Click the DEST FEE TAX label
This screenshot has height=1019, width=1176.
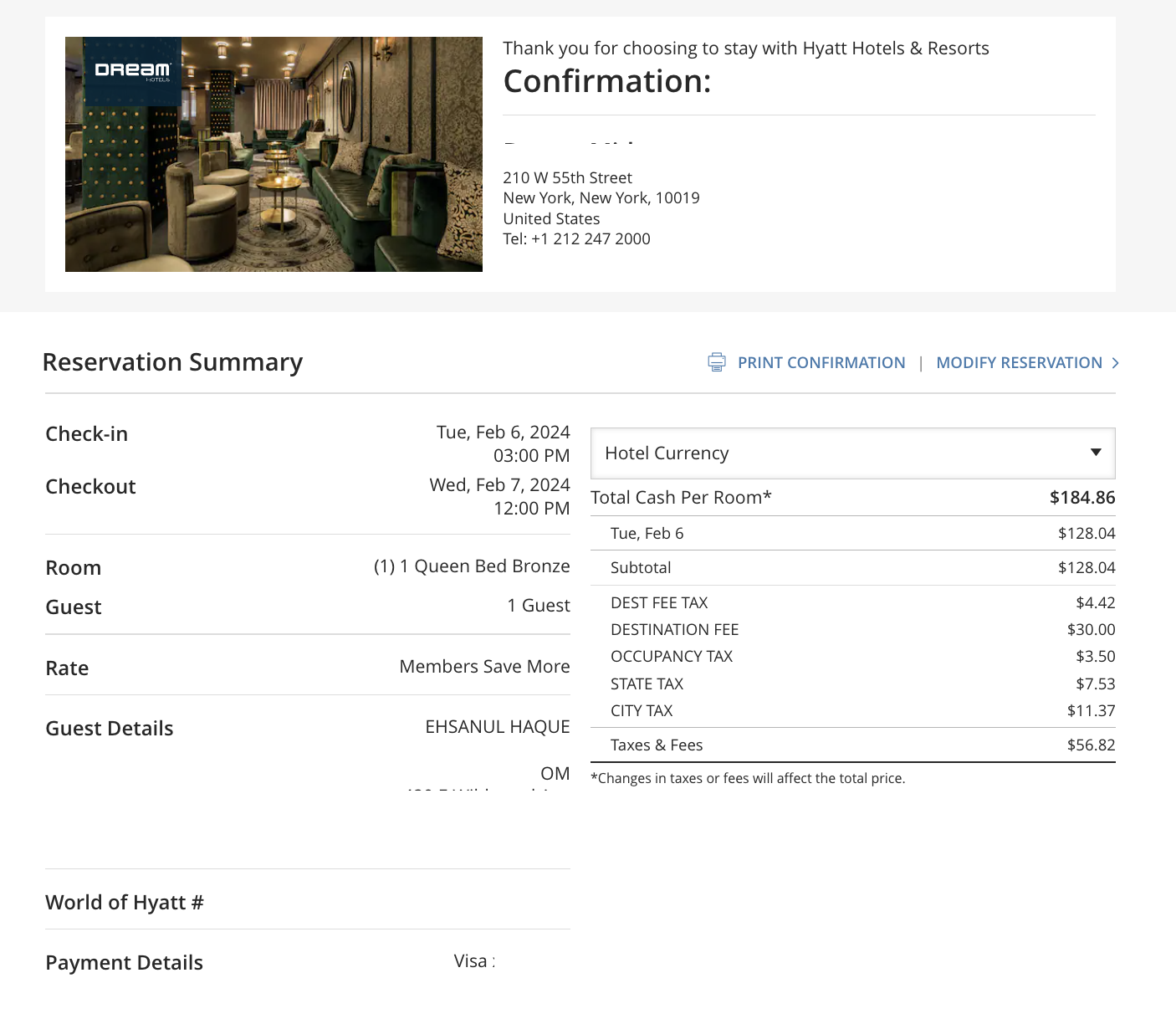[659, 603]
